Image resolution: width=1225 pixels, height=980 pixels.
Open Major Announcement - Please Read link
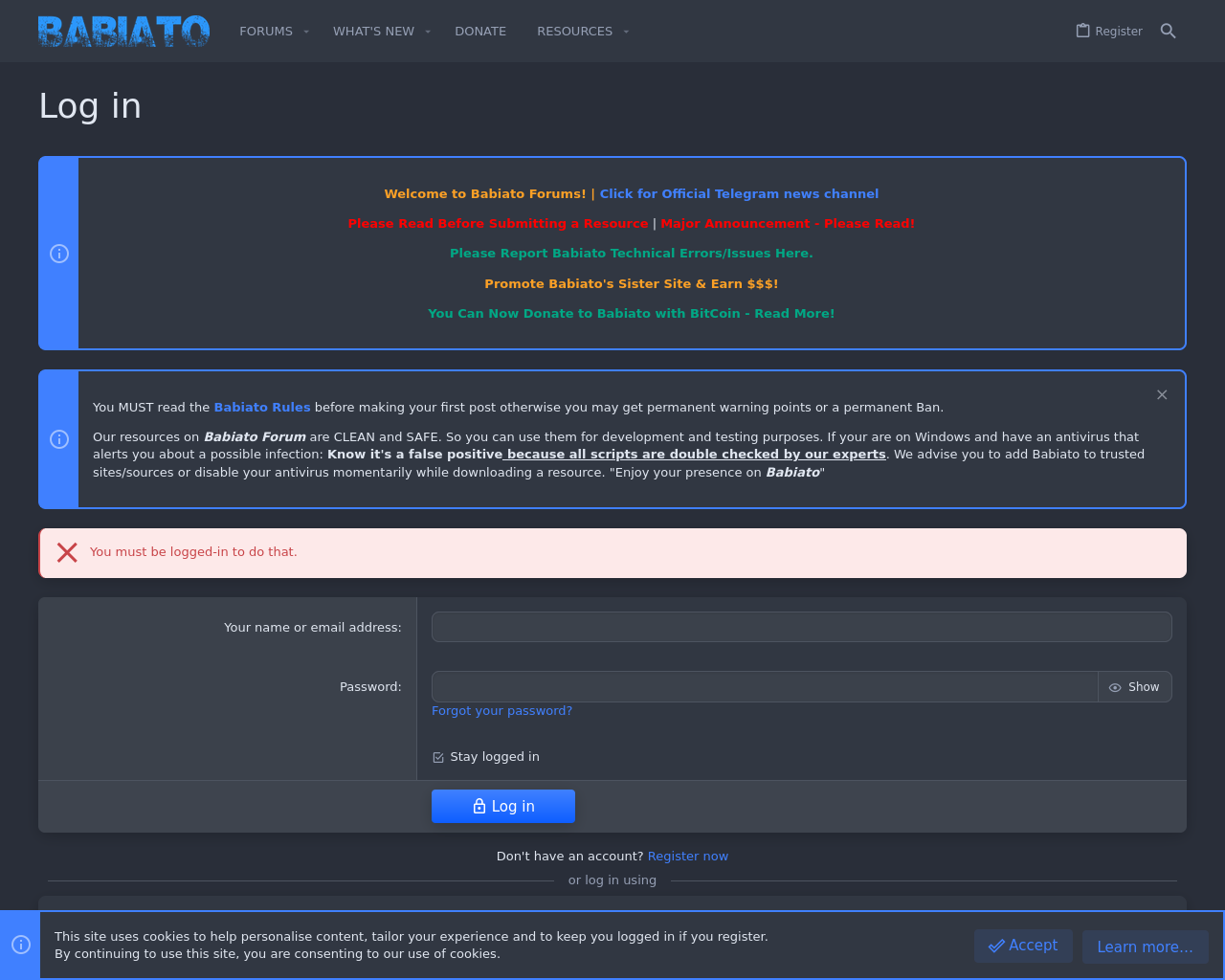(788, 224)
